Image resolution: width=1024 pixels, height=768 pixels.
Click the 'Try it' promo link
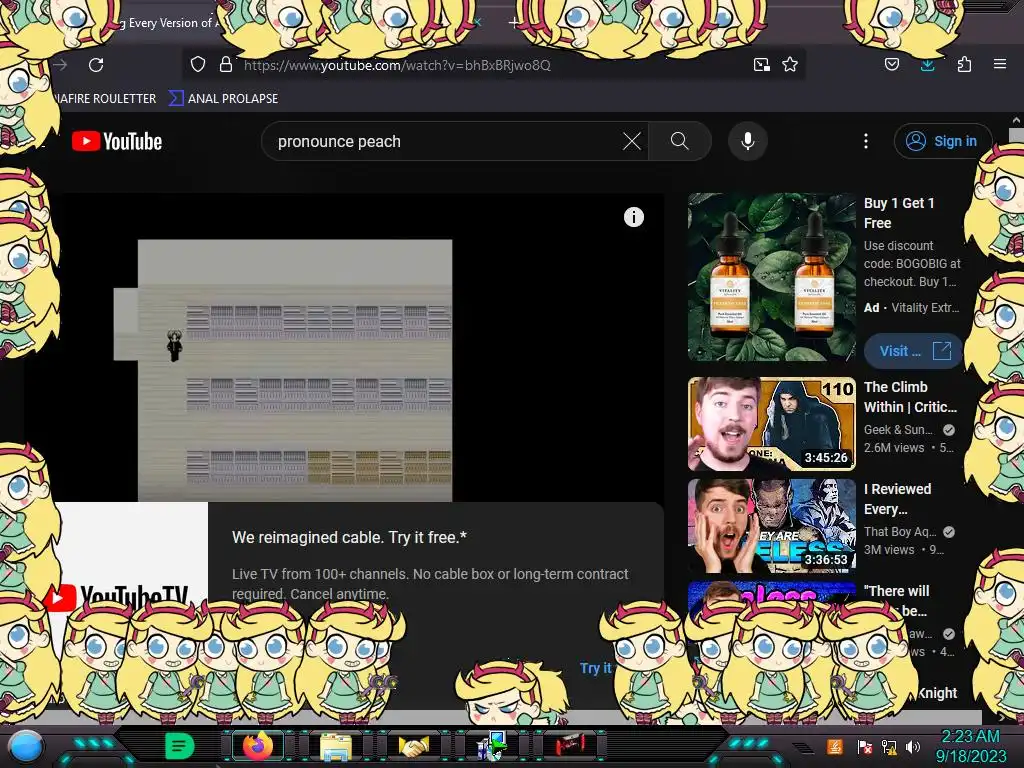pos(595,667)
